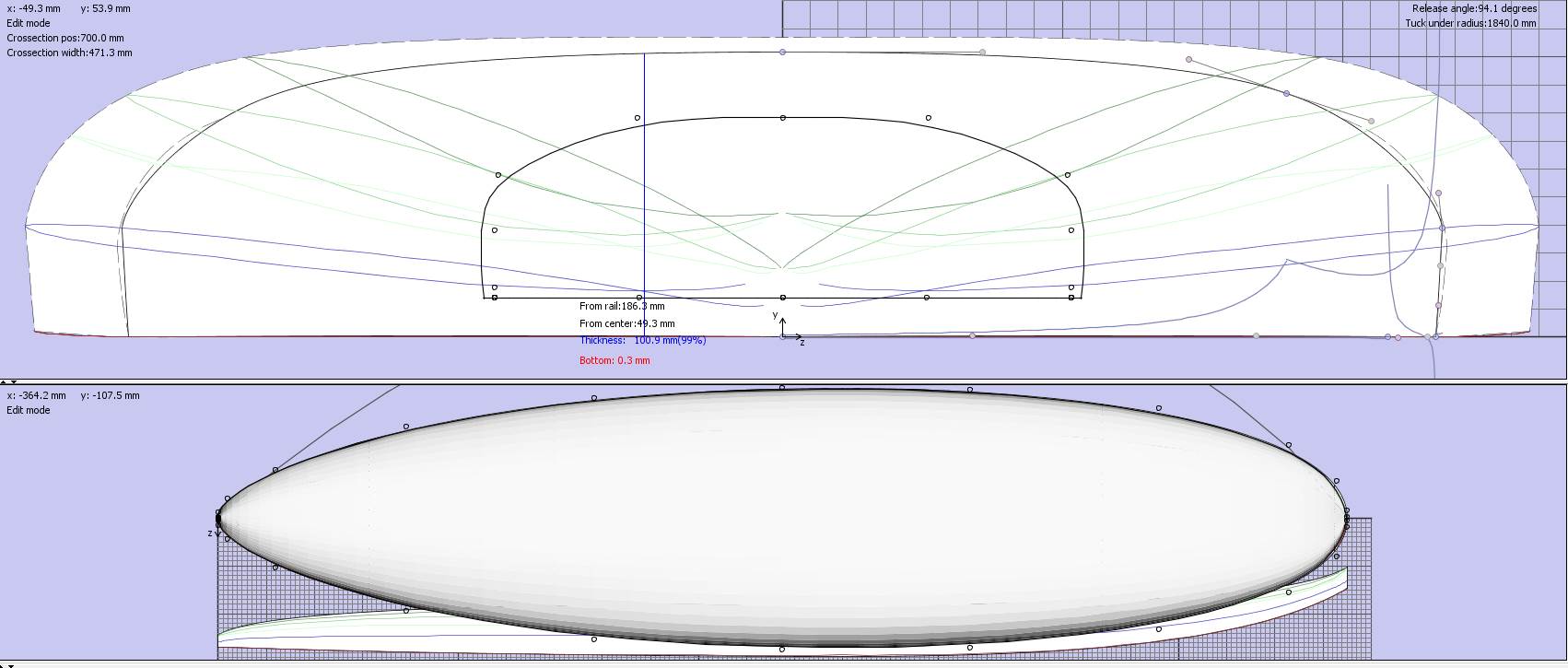This screenshot has width=1568, height=668.
Task: Click the collapse-up arrow on the pane divider
Action: 5,381
